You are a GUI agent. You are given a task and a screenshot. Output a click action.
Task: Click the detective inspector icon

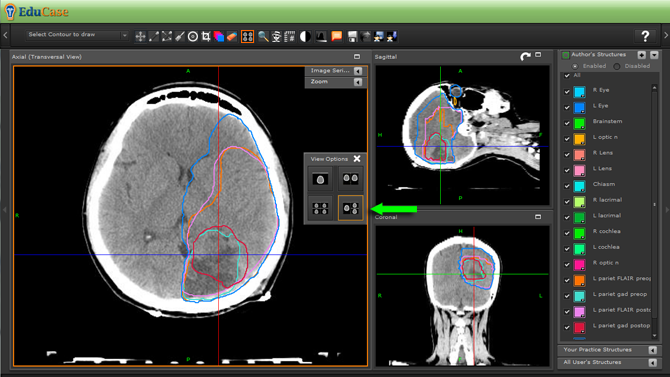pyautogui.click(x=276, y=37)
